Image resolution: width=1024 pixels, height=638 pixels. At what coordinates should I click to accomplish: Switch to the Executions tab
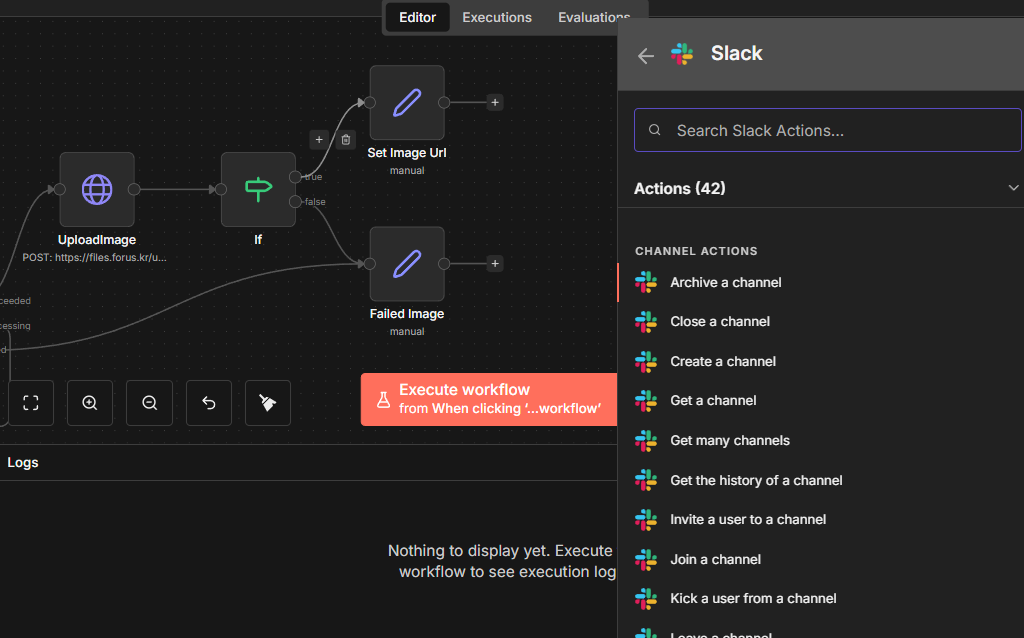point(497,17)
